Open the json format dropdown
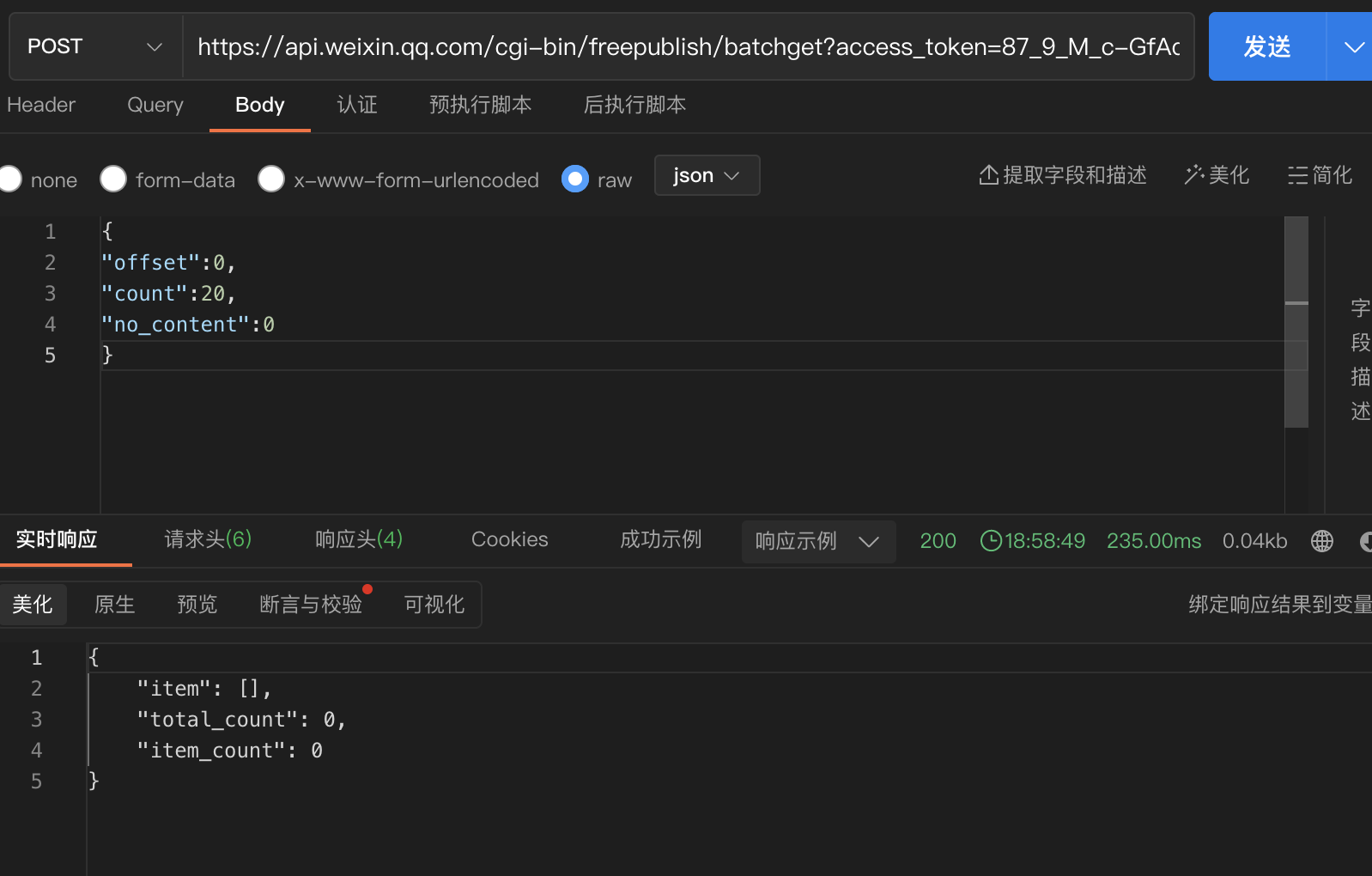Image resolution: width=1372 pixels, height=876 pixels. pyautogui.click(x=707, y=175)
